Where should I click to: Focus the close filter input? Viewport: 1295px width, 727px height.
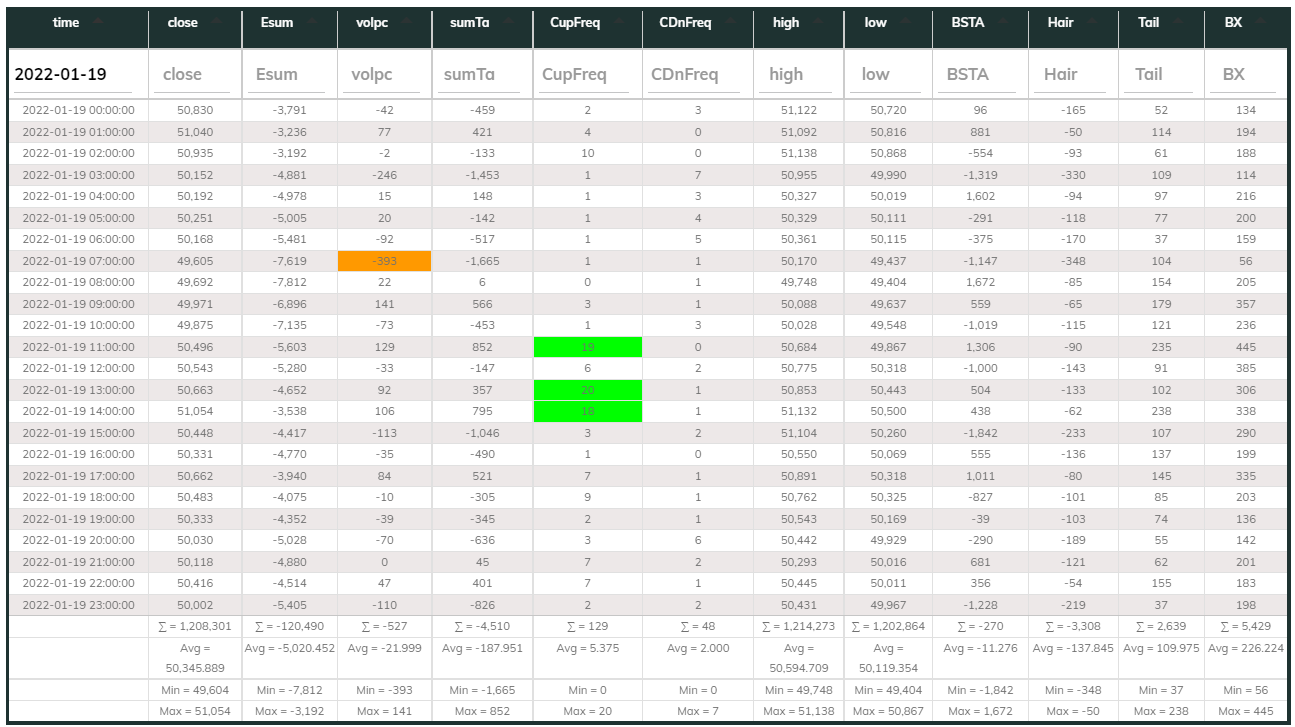point(196,75)
